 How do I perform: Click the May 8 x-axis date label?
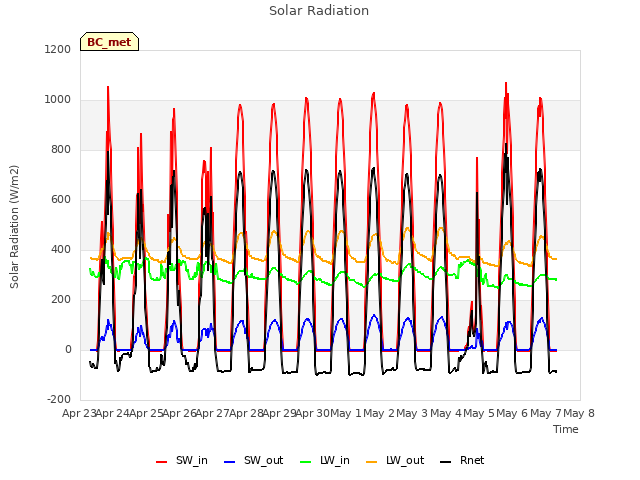tap(579, 413)
